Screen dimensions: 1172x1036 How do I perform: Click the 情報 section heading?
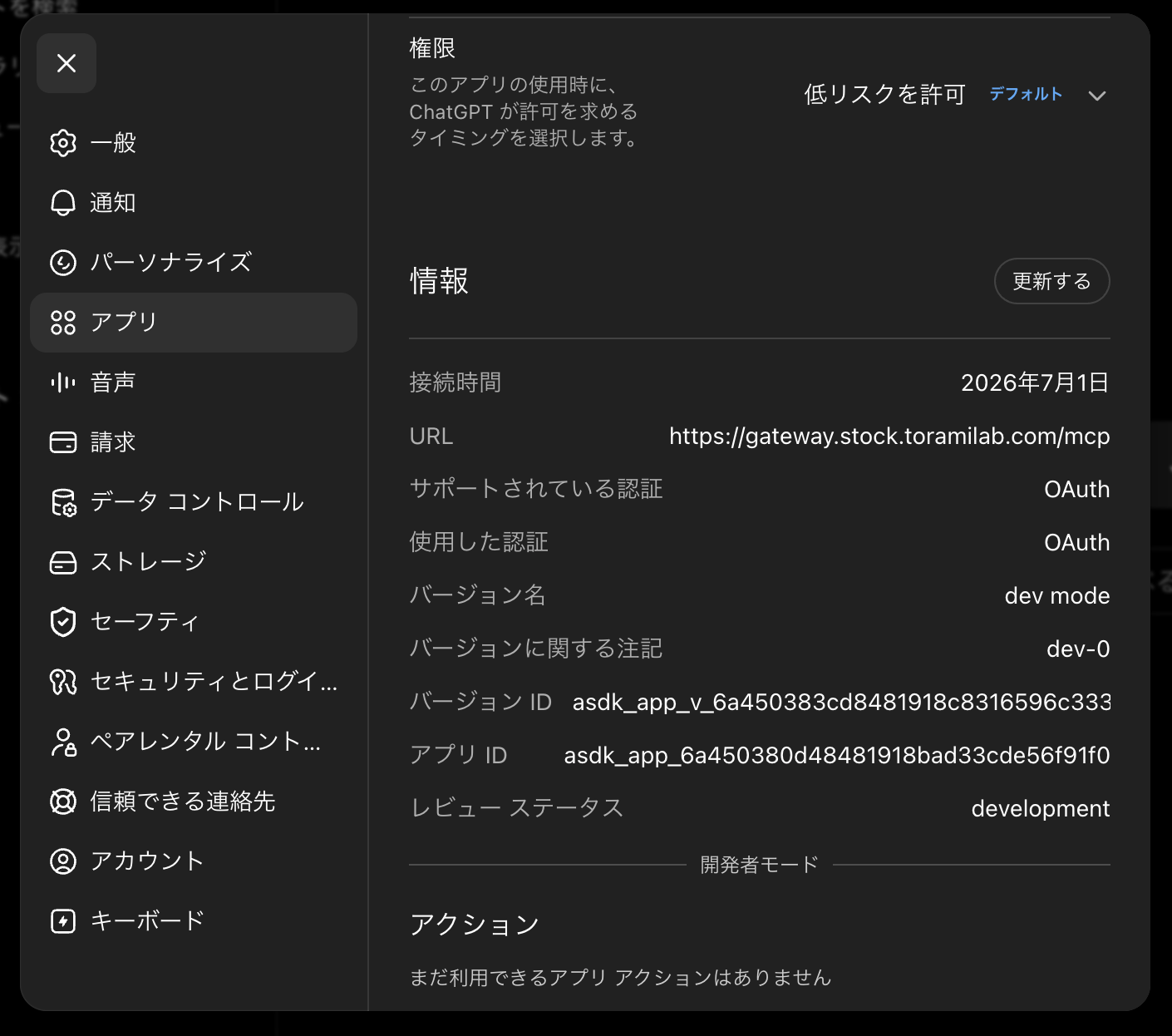(x=439, y=281)
